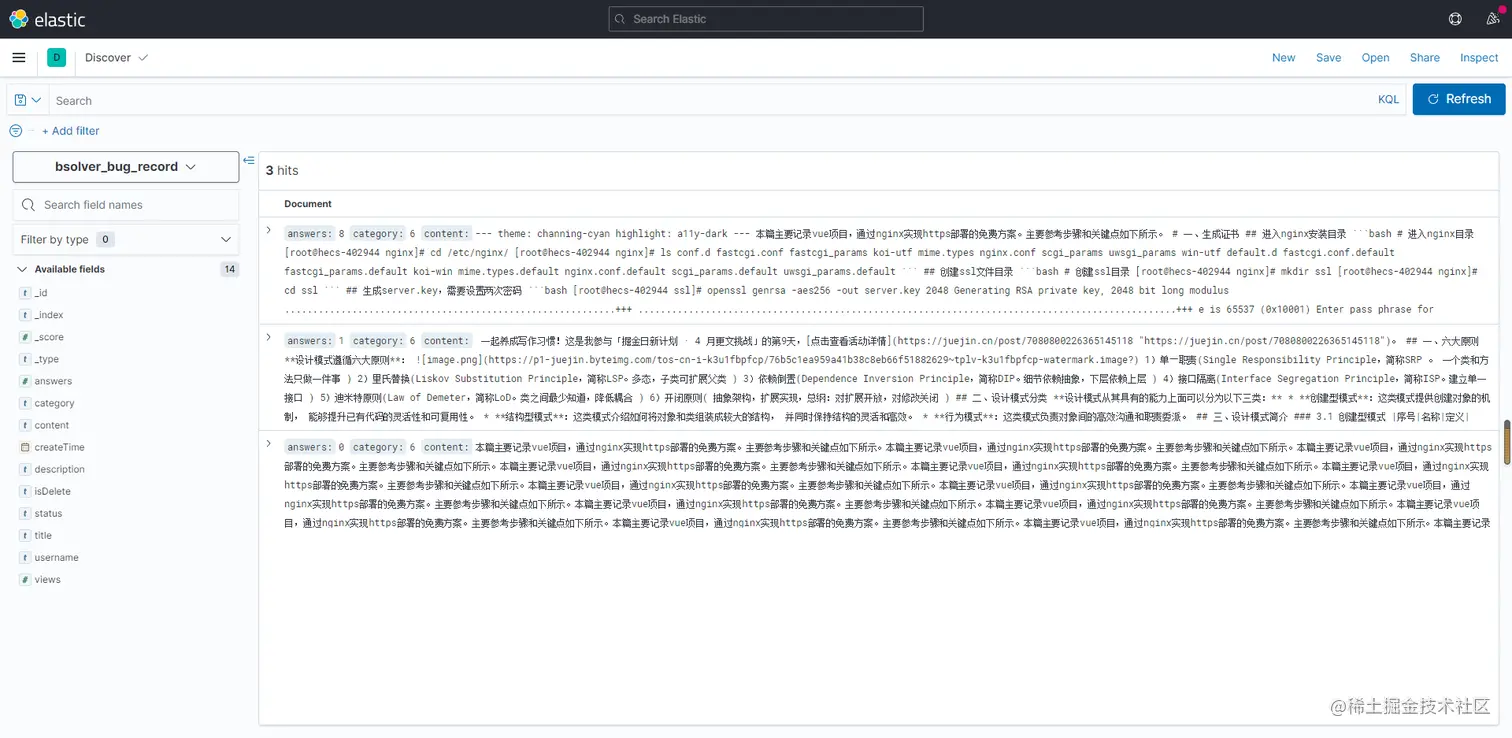Image resolution: width=1512 pixels, height=738 pixels.
Task: Click the views number type icon
Action: tap(24, 579)
